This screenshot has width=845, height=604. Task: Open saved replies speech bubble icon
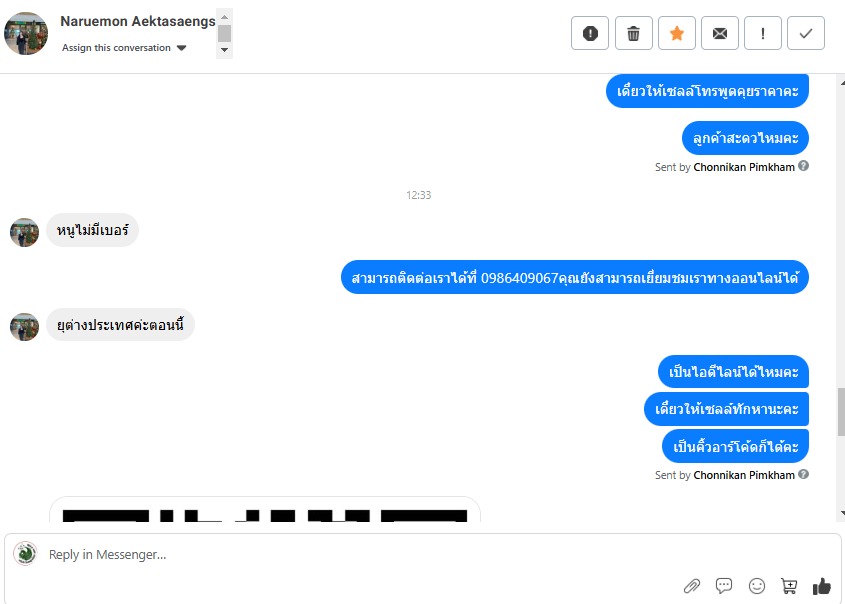(x=724, y=586)
